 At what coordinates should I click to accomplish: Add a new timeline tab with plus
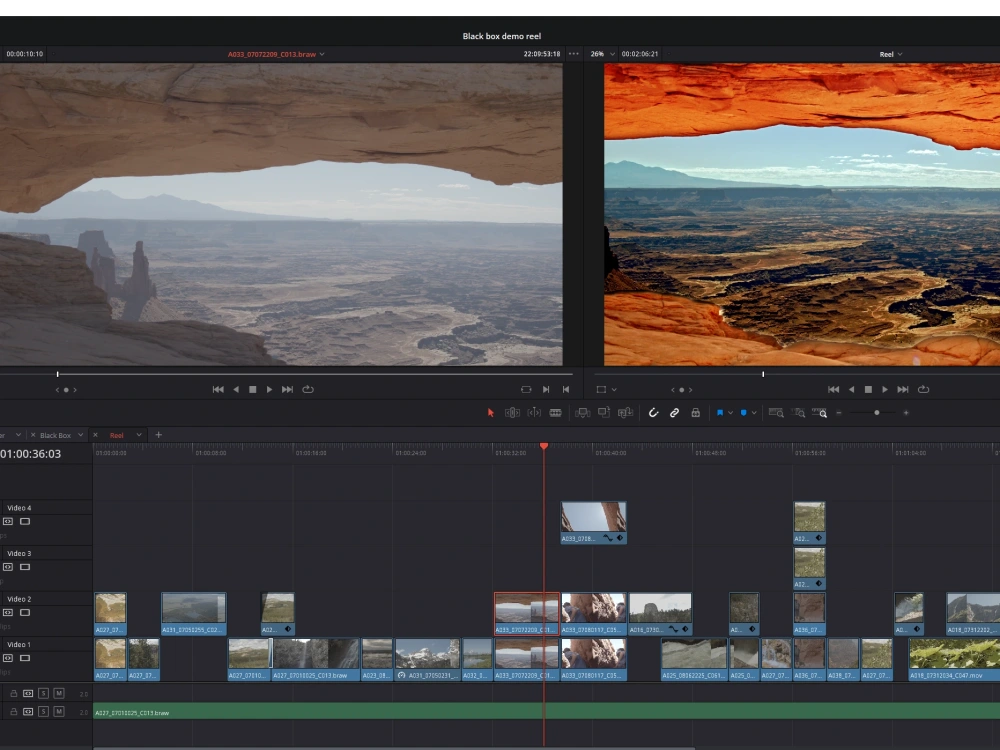click(x=159, y=435)
